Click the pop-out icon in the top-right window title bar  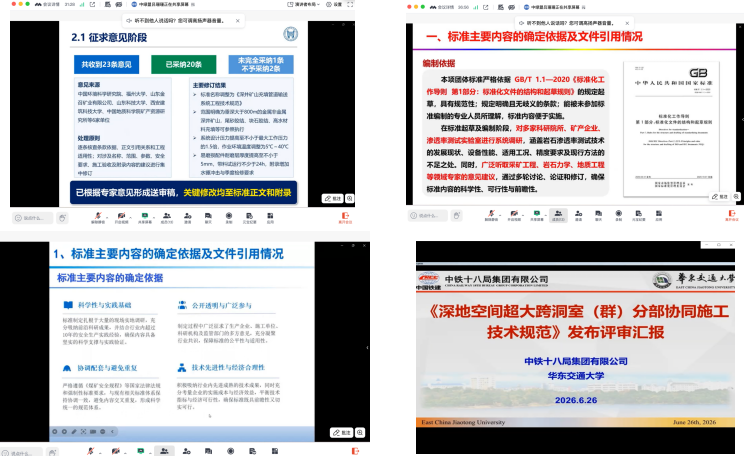pyautogui.click(x=486, y=7)
